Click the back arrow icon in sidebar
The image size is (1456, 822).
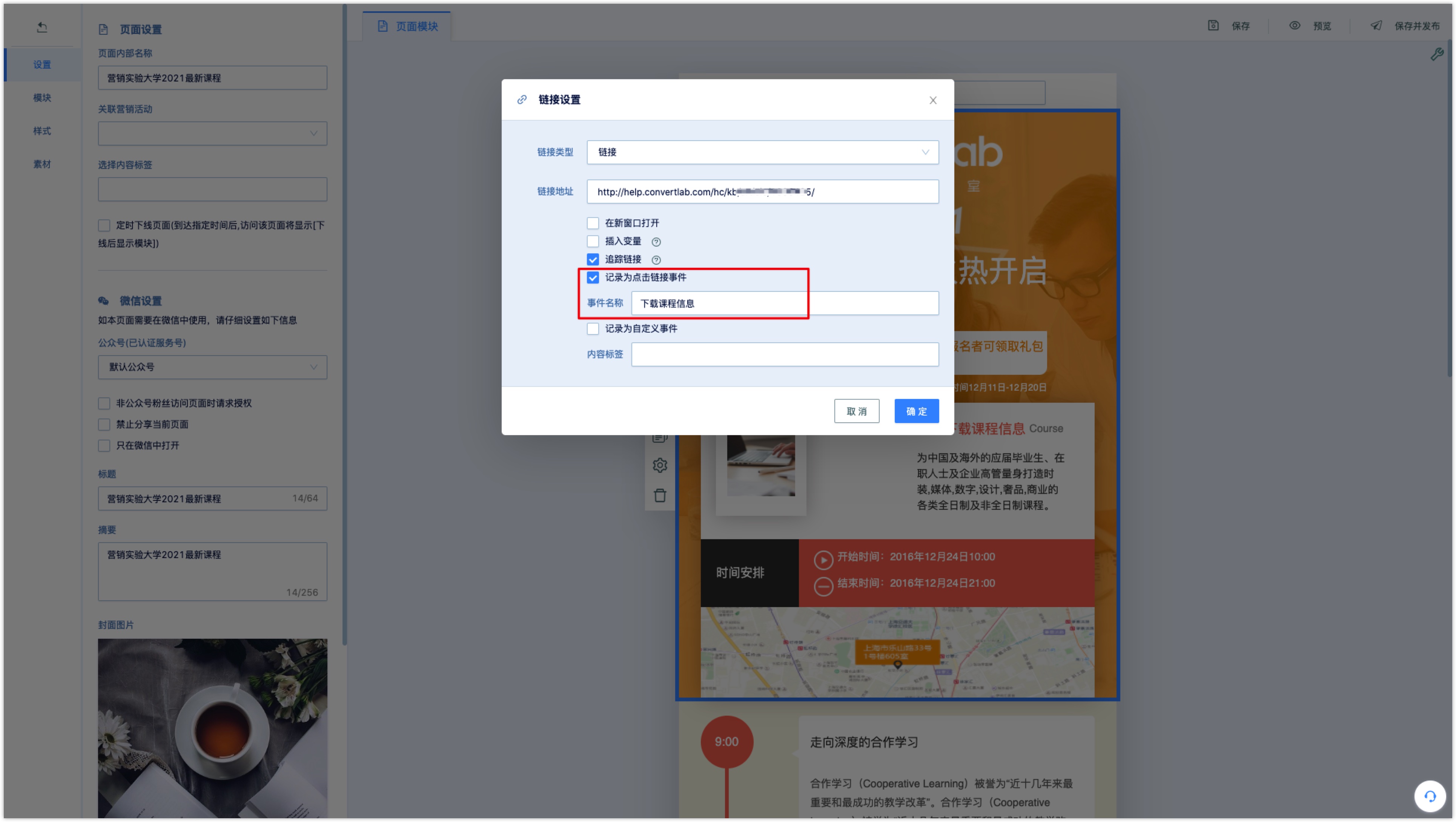point(42,26)
